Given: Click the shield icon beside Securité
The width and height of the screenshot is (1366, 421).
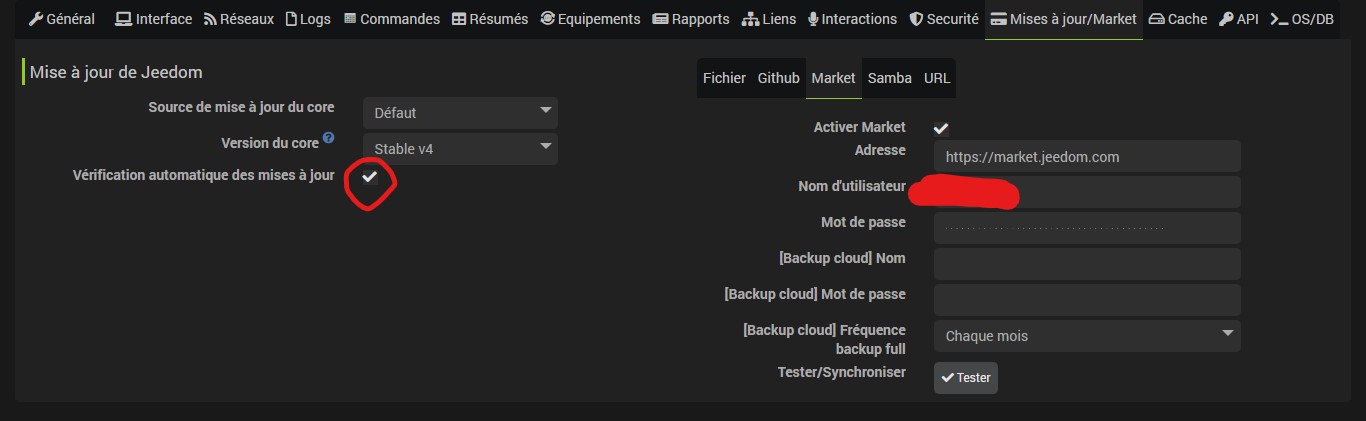Looking at the screenshot, I should tap(916, 19).
